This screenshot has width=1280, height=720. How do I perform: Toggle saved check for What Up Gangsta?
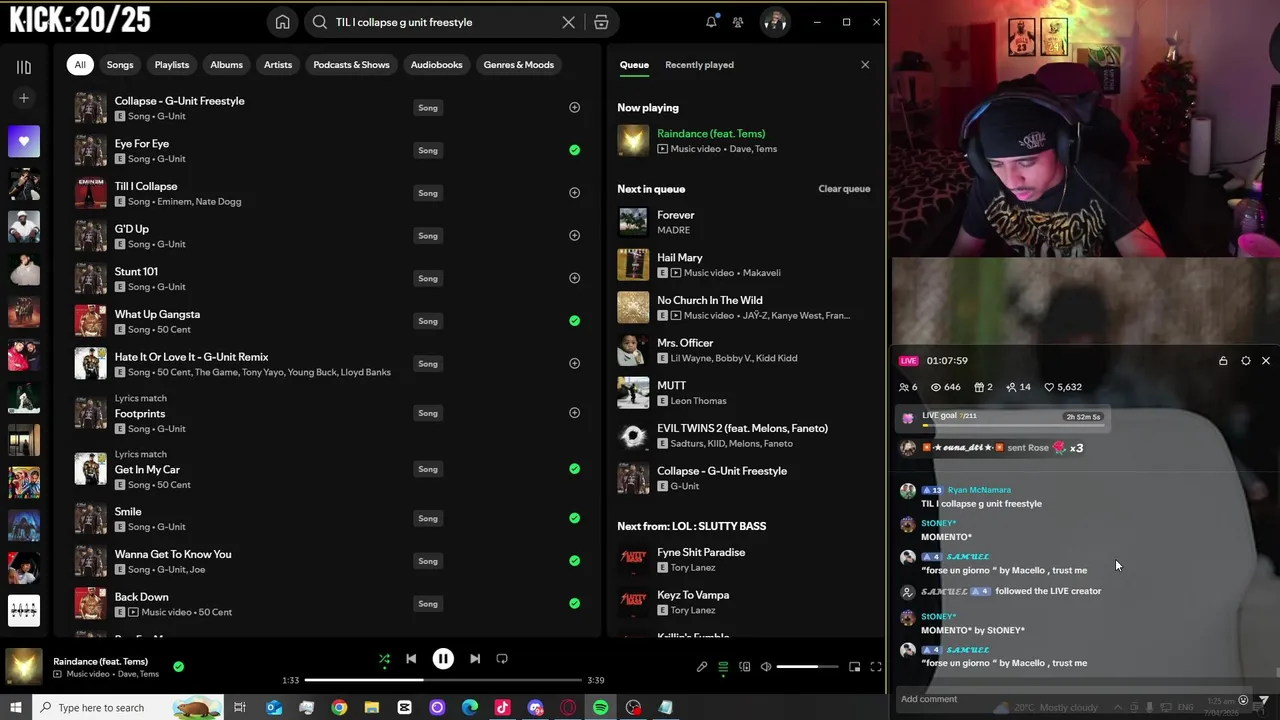[574, 321]
